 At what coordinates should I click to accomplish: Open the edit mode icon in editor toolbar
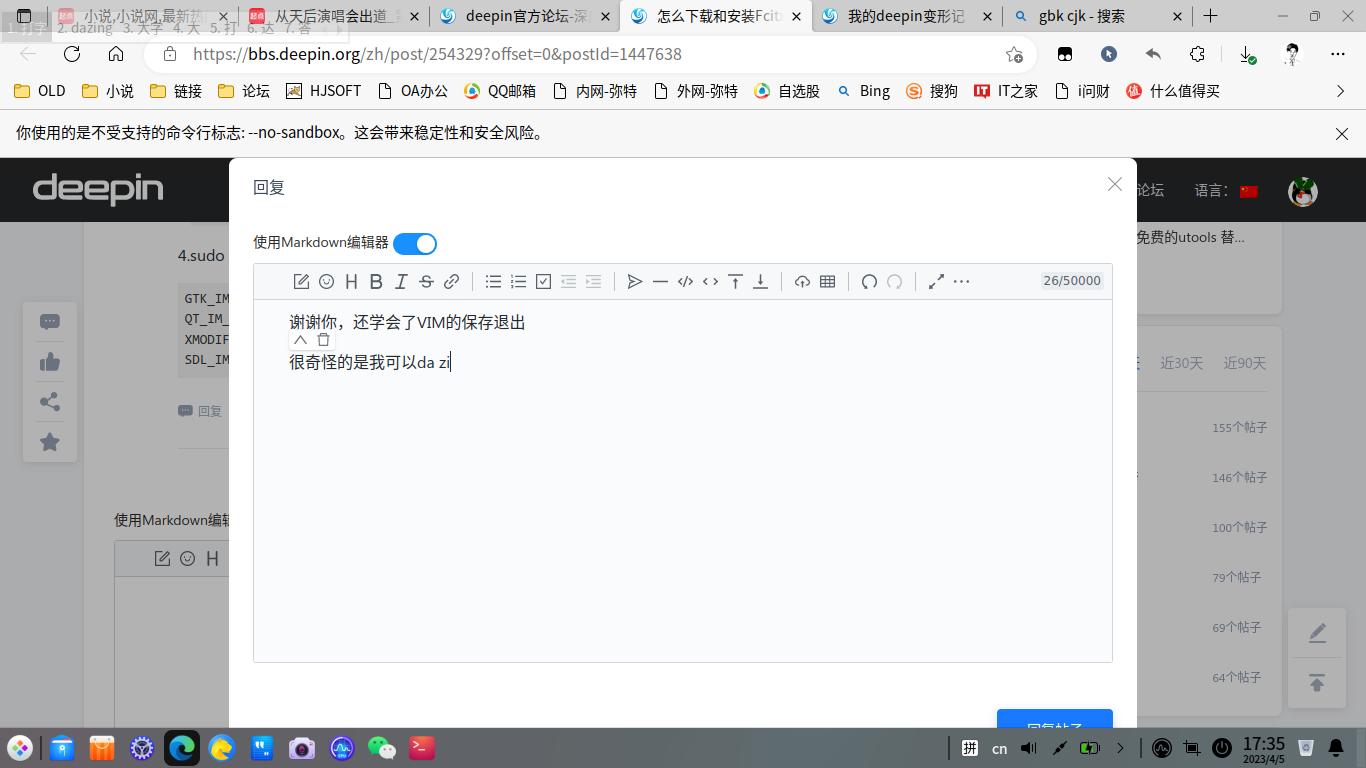[x=301, y=282]
